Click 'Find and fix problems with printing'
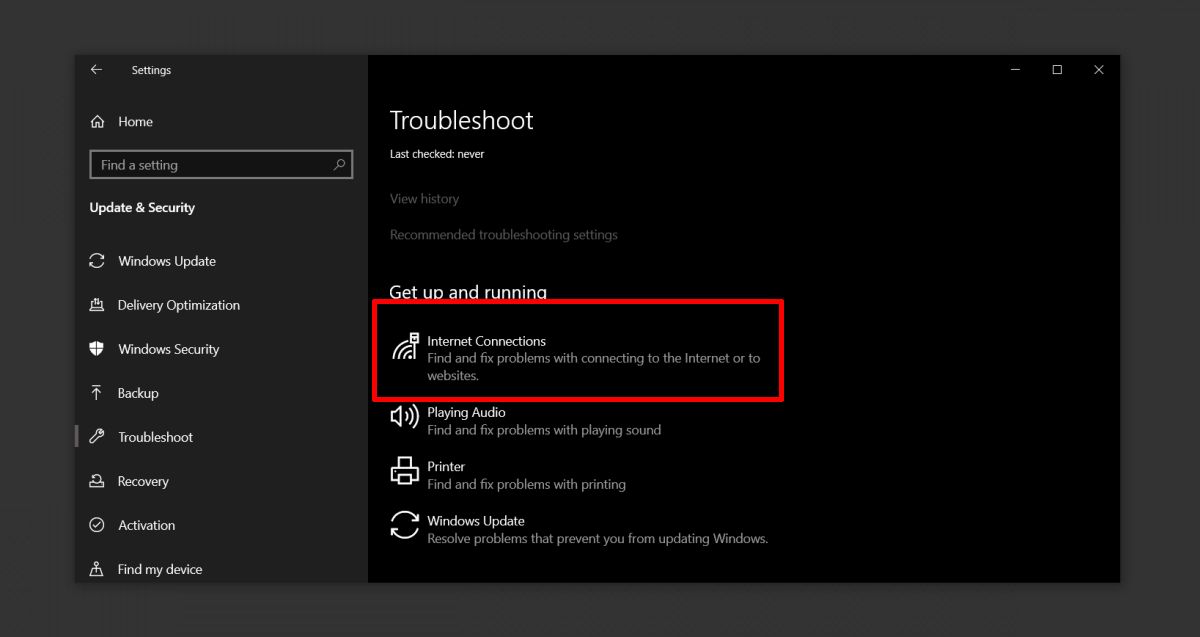 point(526,484)
